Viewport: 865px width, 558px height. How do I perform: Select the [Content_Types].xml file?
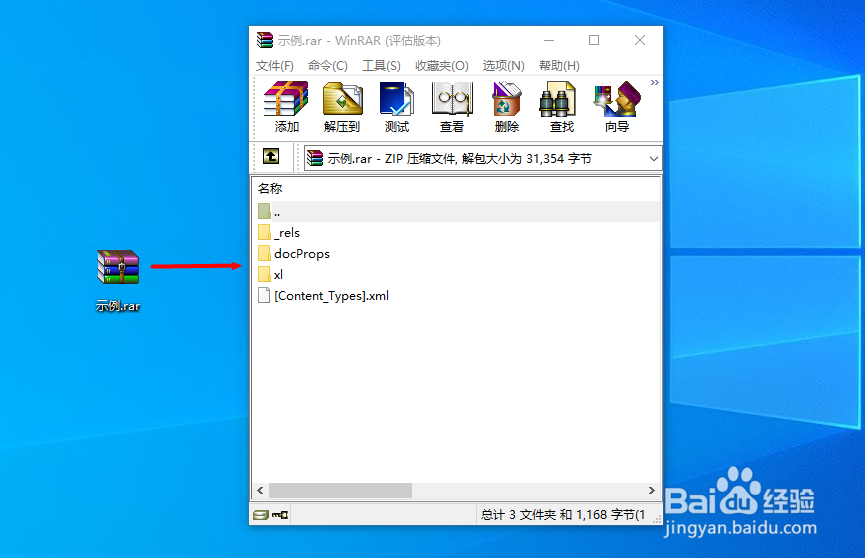pyautogui.click(x=323, y=296)
